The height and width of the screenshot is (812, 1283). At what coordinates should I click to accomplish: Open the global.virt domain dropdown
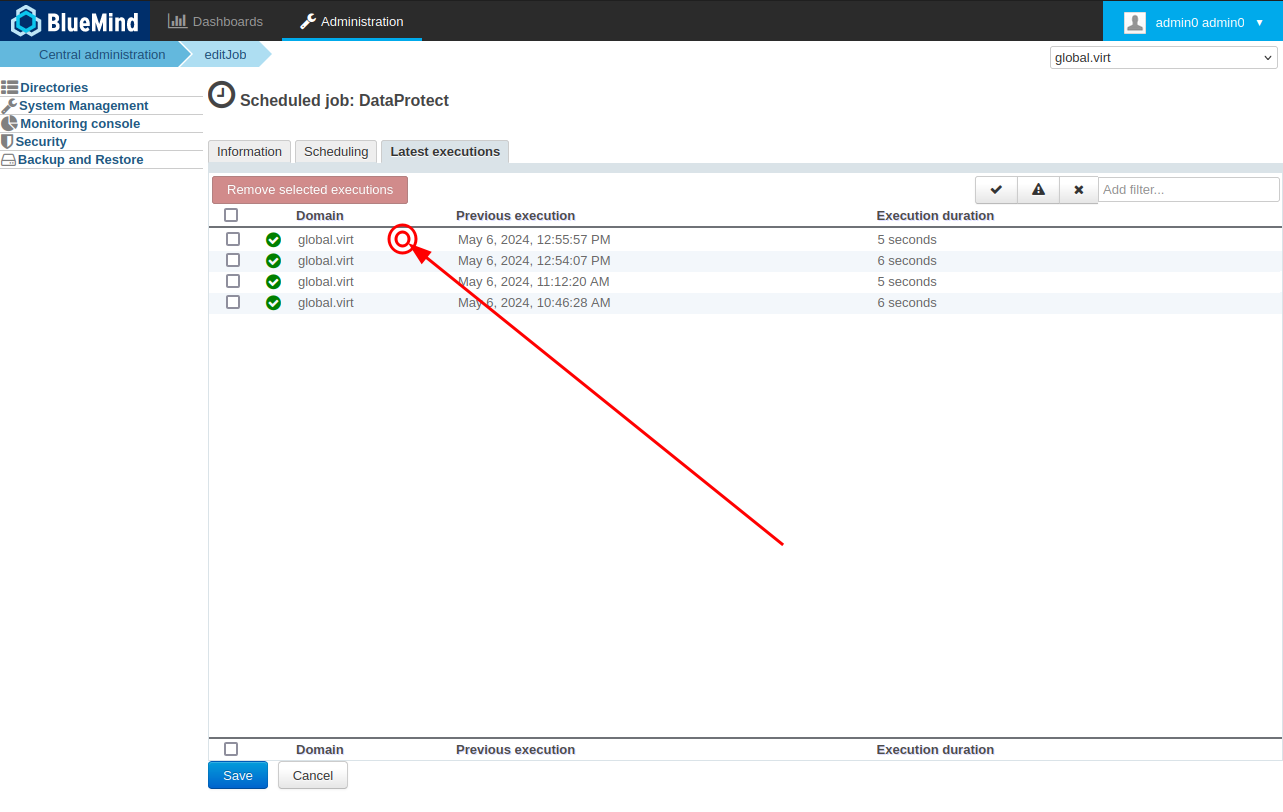(1163, 58)
